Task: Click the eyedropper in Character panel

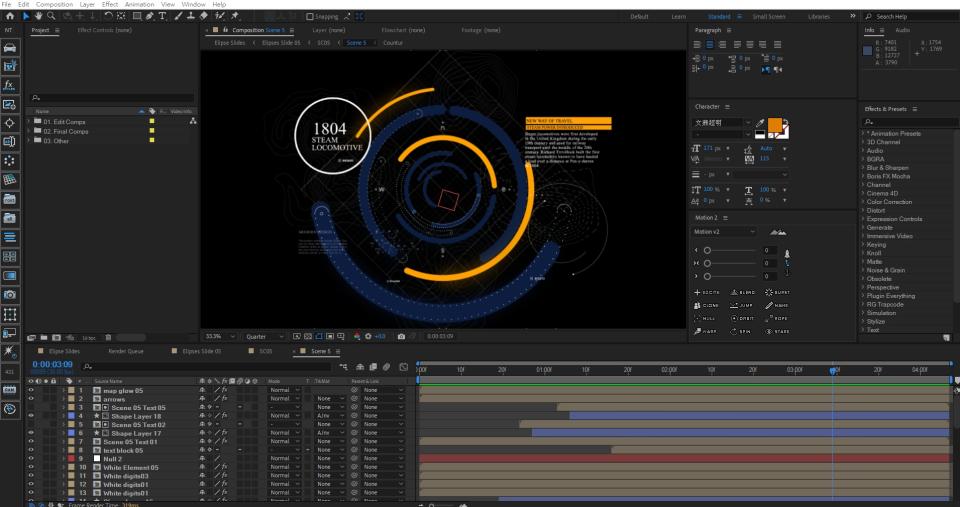Action: (760, 122)
